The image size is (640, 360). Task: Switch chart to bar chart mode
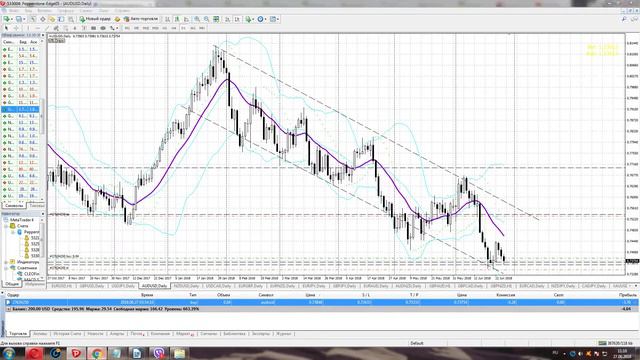point(167,19)
